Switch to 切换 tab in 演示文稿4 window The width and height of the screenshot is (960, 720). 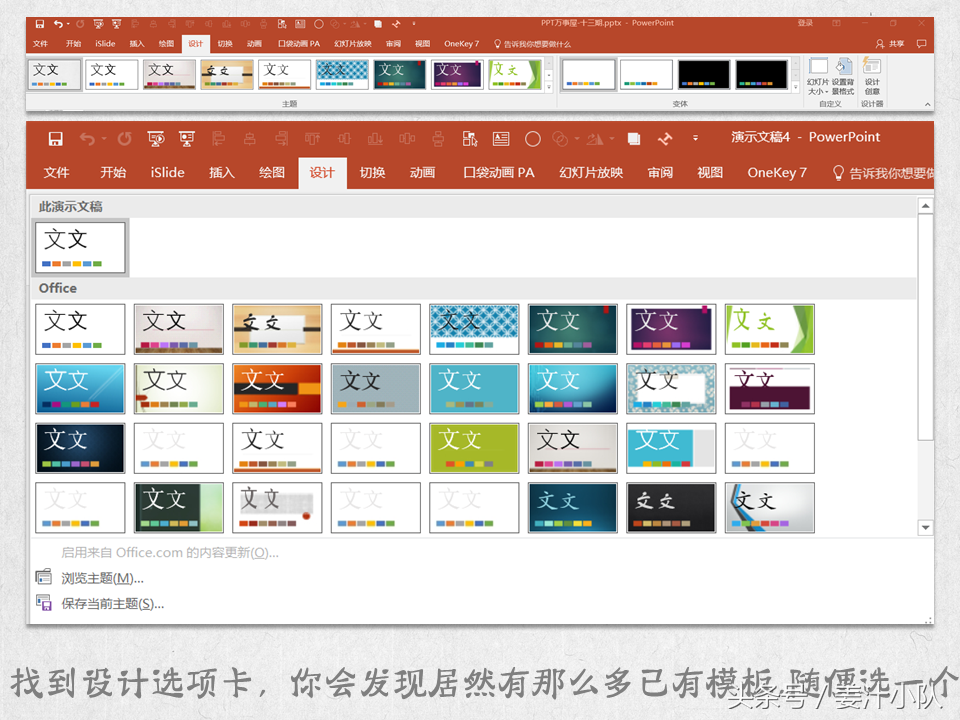372,173
